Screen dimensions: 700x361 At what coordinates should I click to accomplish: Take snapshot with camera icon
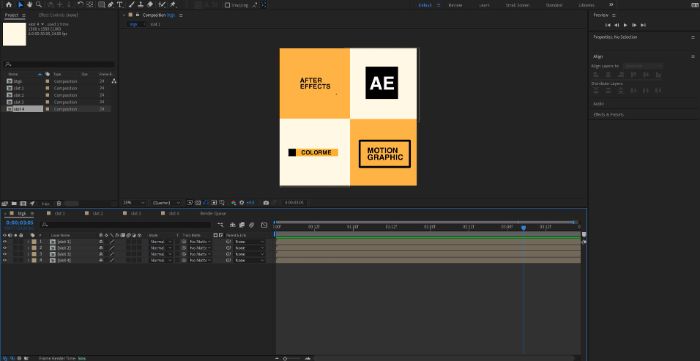(266, 203)
